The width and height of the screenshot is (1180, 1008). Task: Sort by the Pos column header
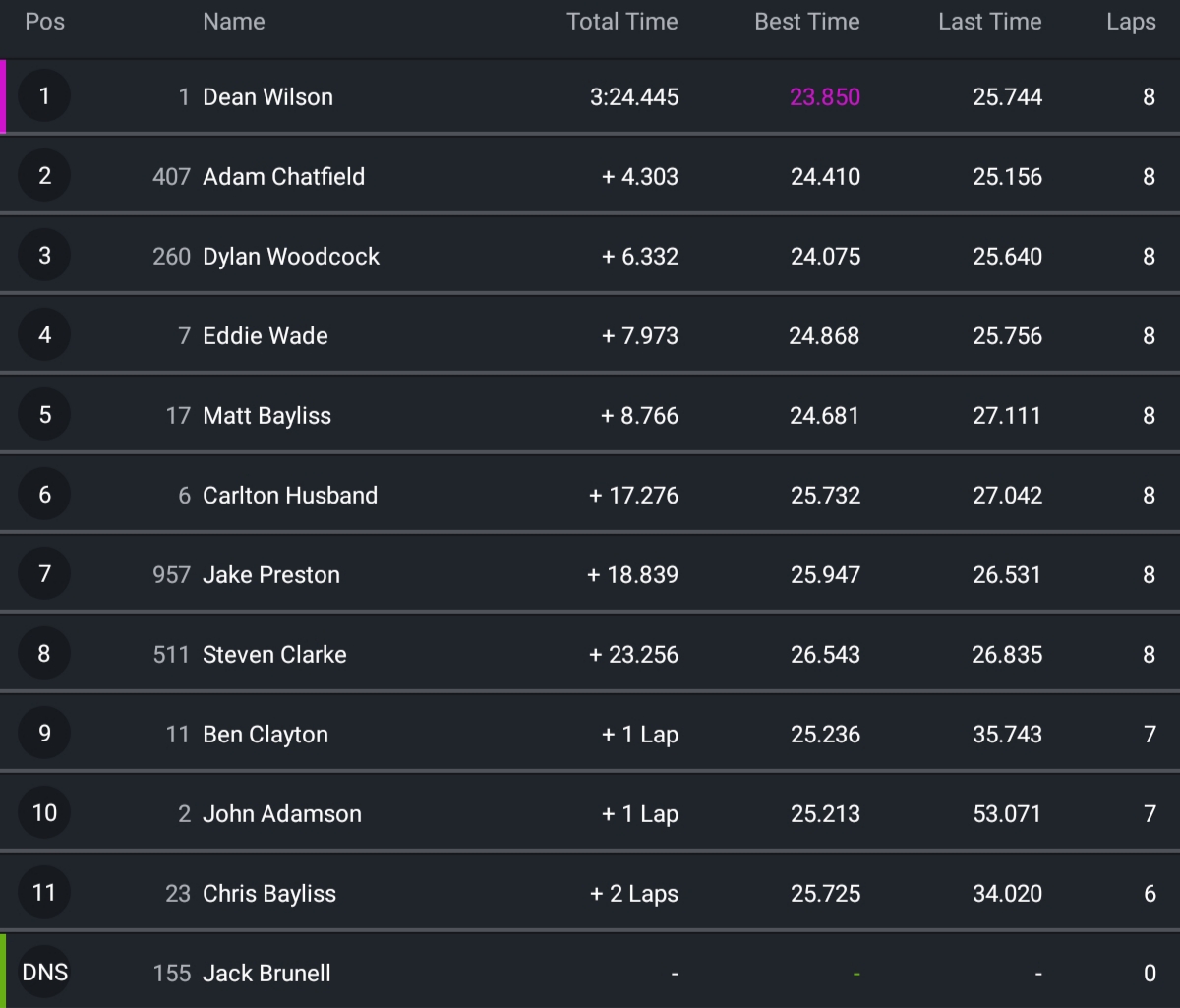pyautogui.click(x=44, y=22)
